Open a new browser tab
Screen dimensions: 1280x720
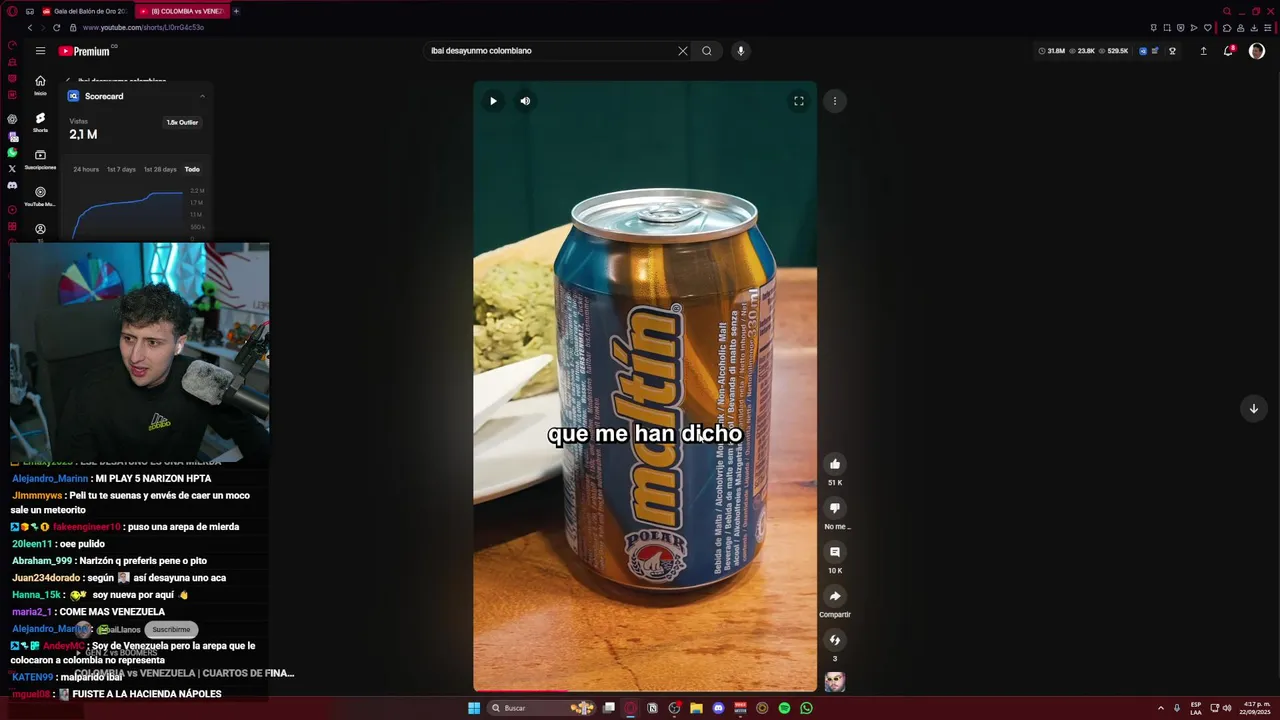coord(236,11)
